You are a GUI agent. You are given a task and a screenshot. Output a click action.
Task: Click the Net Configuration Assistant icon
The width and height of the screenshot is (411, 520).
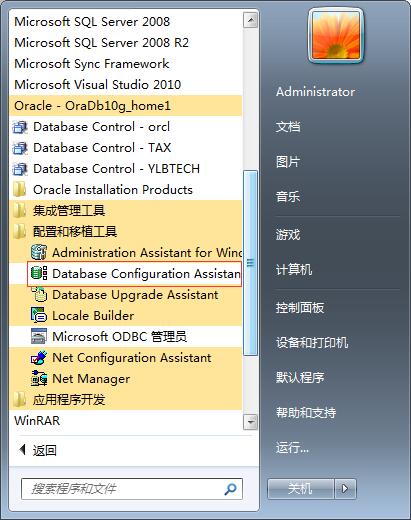[39, 357]
